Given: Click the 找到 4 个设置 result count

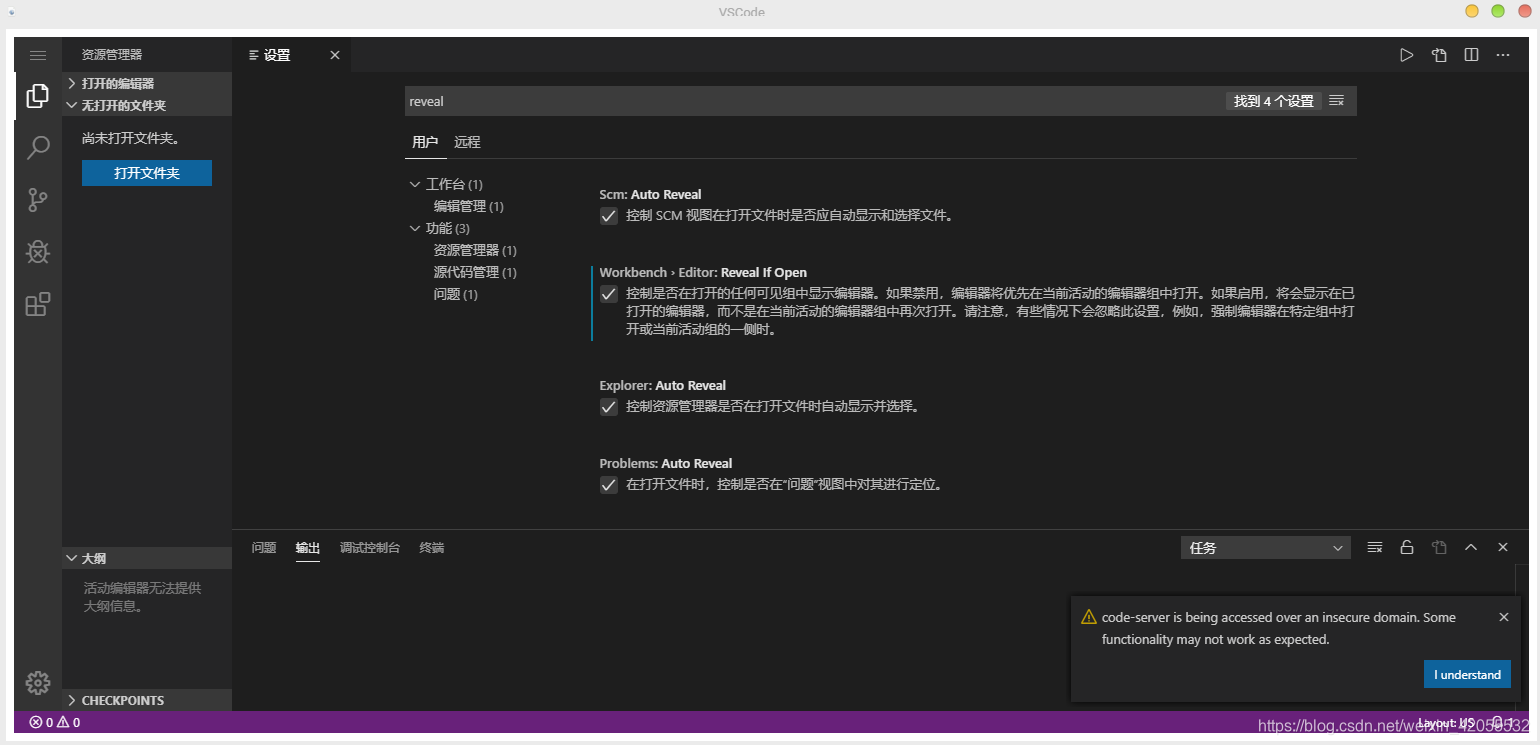Looking at the screenshot, I should click(x=1273, y=101).
